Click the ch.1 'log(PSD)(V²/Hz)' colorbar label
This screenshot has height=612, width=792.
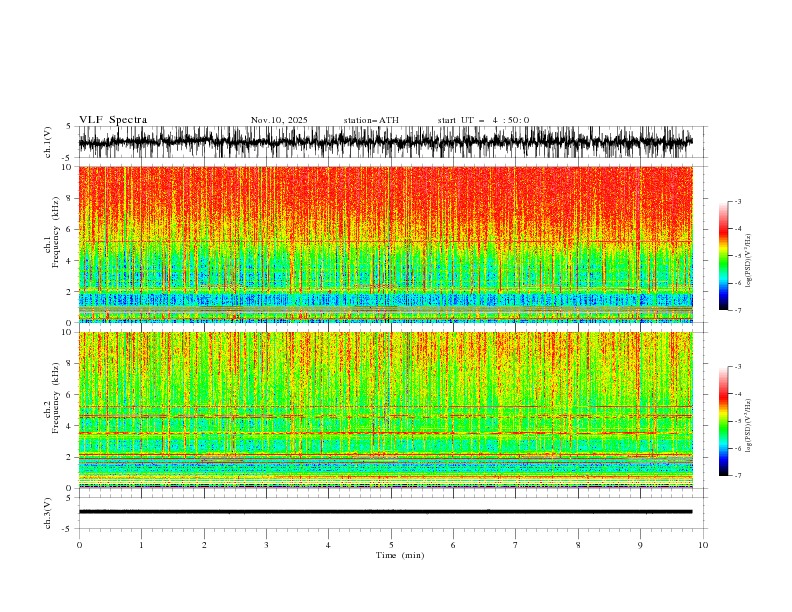749,261
